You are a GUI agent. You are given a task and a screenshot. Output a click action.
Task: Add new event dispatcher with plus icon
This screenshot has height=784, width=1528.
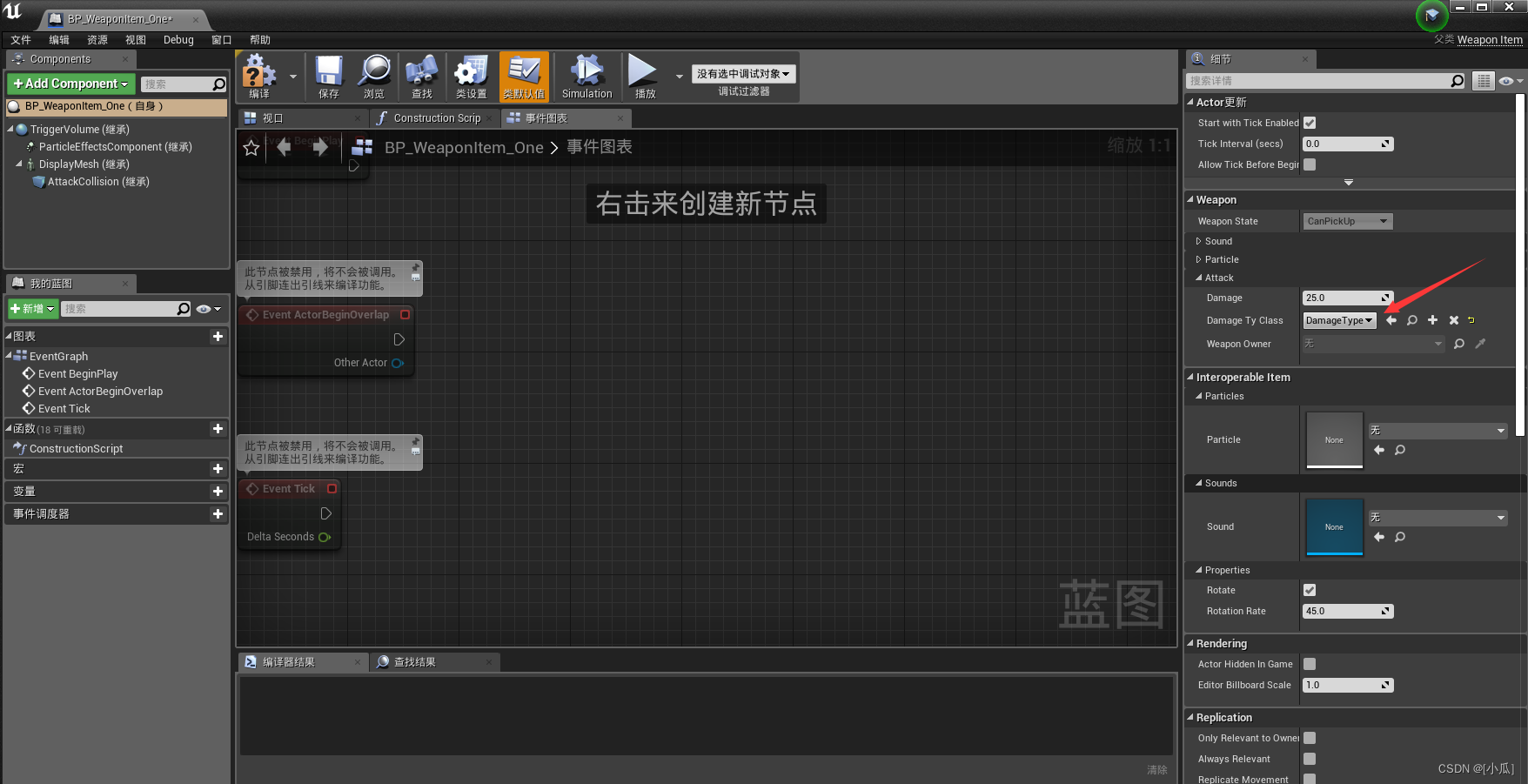click(x=218, y=513)
